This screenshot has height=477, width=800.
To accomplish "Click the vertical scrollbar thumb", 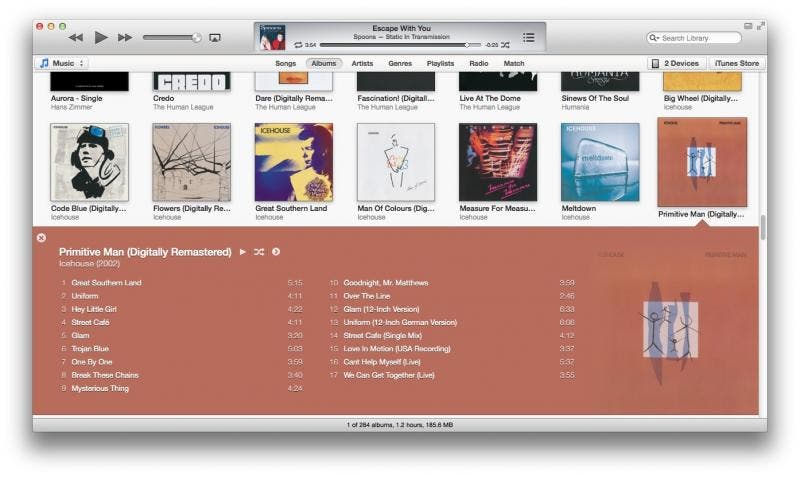I will (x=763, y=228).
